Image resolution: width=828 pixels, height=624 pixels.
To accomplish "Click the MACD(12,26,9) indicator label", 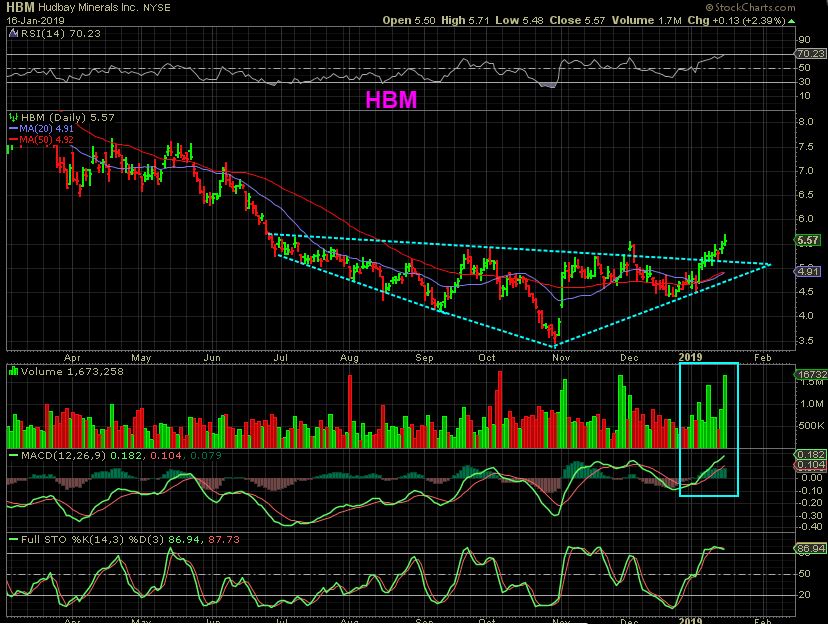I will pyautogui.click(x=63, y=456).
